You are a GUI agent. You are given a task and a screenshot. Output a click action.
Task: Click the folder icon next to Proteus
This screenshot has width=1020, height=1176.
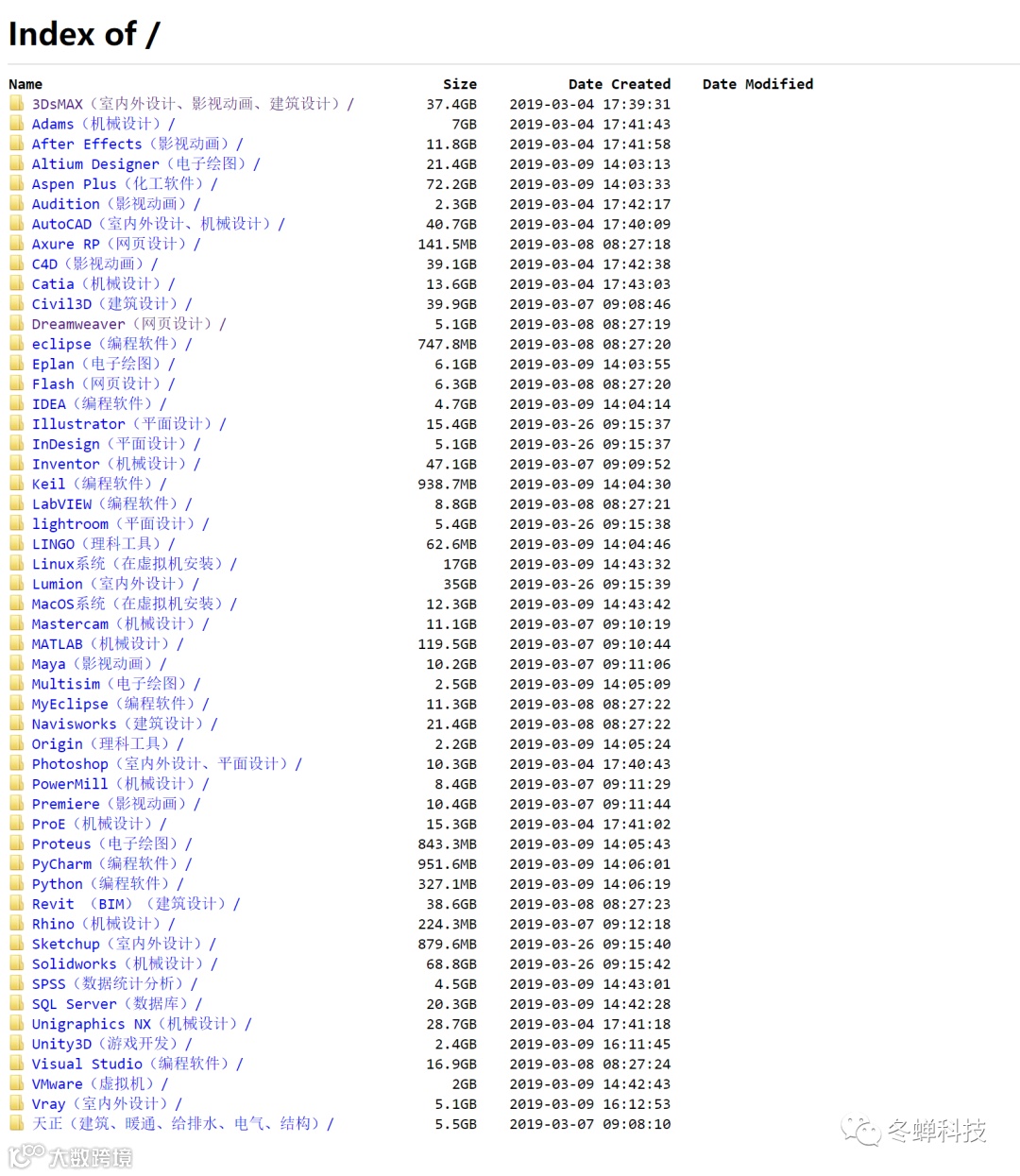pyautogui.click(x=17, y=844)
